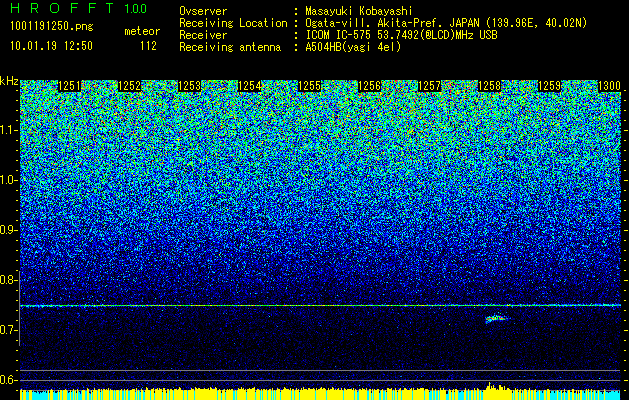629x400 pixels.
Task: Click the Receiver field label
Action: (203, 35)
